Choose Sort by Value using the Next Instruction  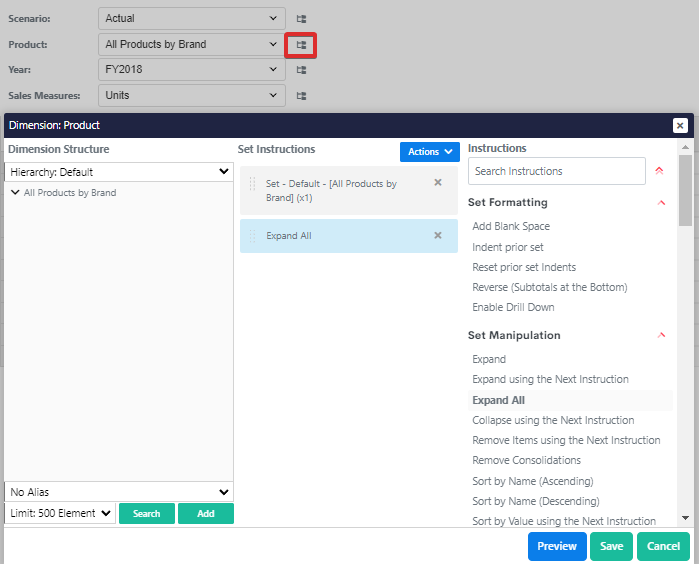(x=564, y=521)
